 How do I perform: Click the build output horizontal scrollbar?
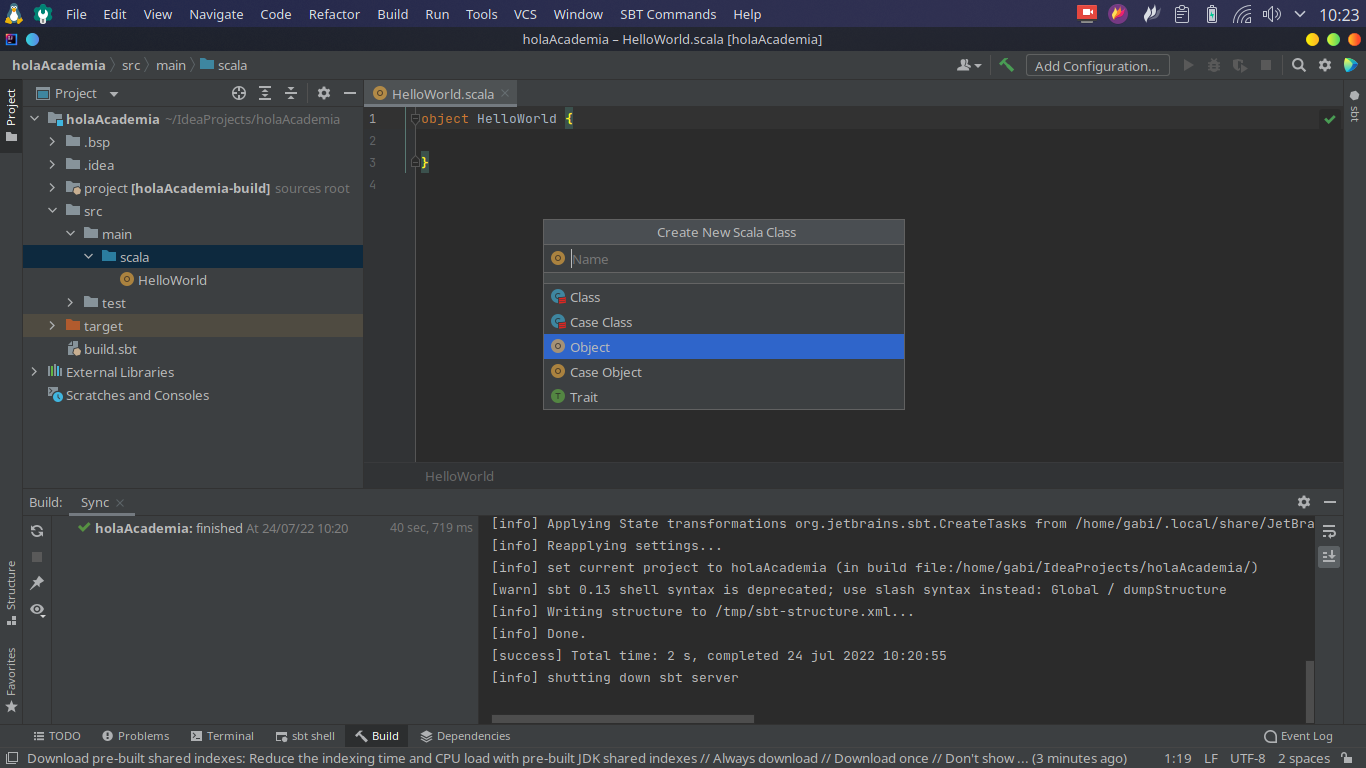(x=623, y=718)
